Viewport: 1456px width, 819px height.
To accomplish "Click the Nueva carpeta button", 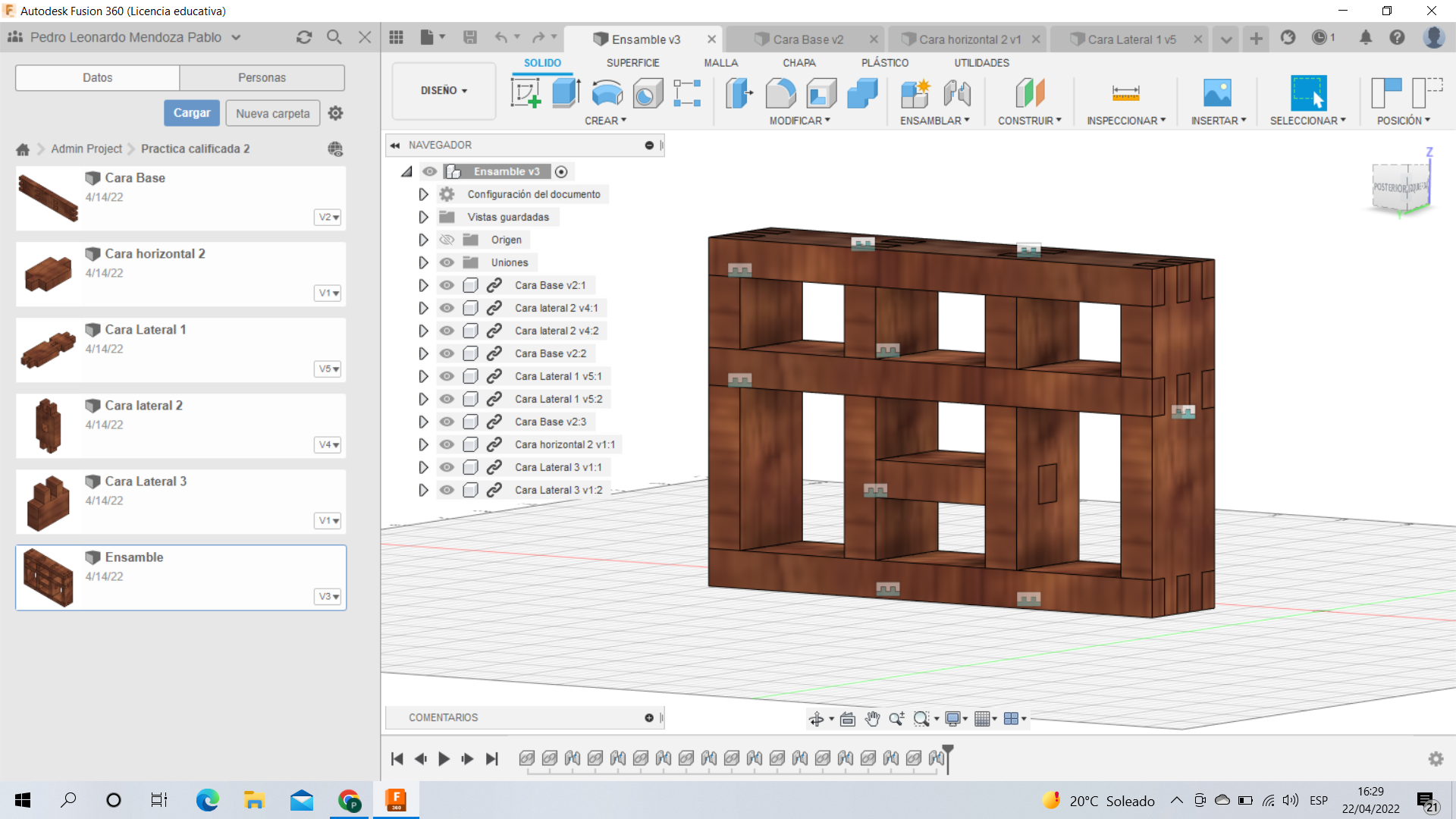I will point(272,113).
